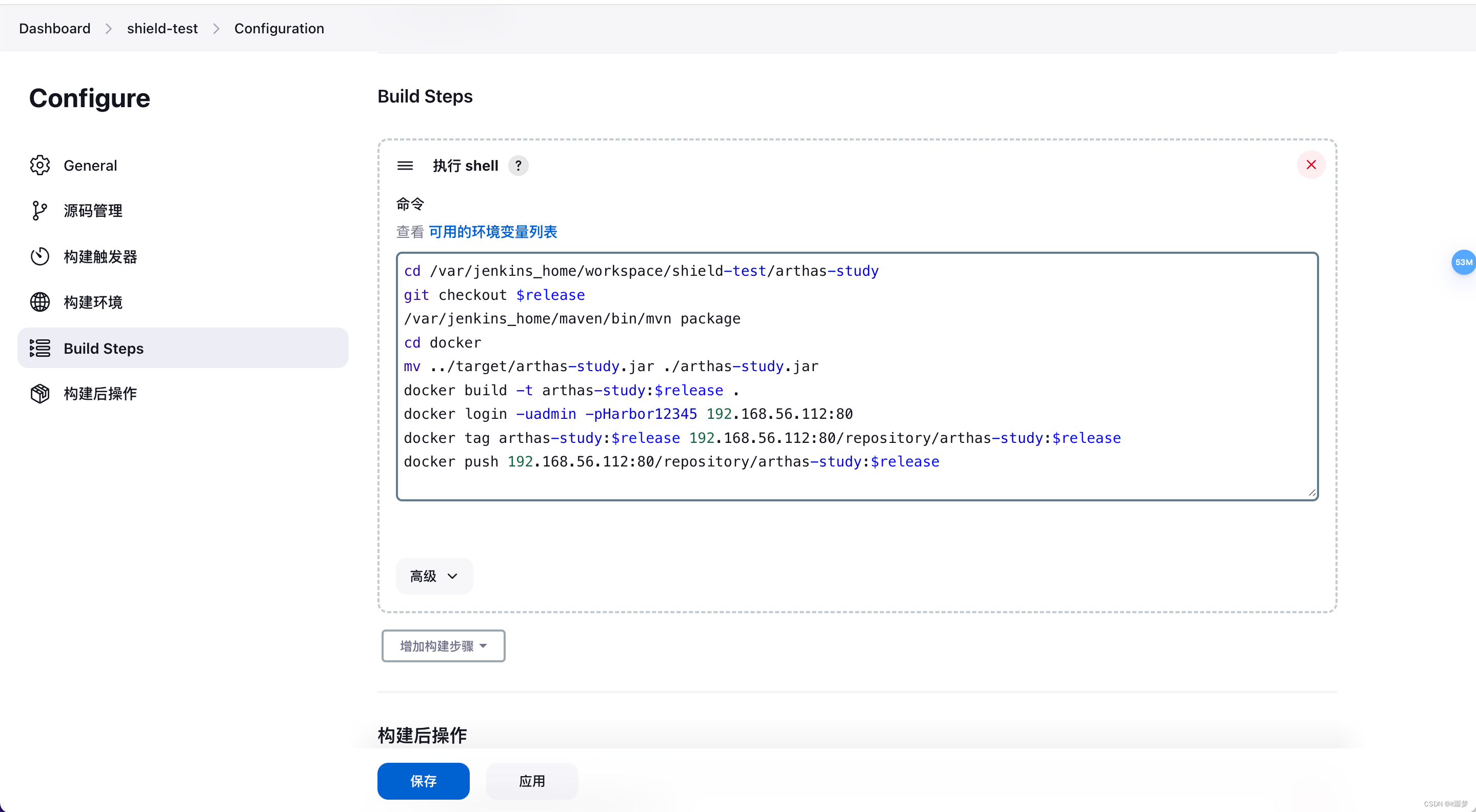Click inside the shell command textarea
Viewport: 1476px width, 812px height.
856,375
